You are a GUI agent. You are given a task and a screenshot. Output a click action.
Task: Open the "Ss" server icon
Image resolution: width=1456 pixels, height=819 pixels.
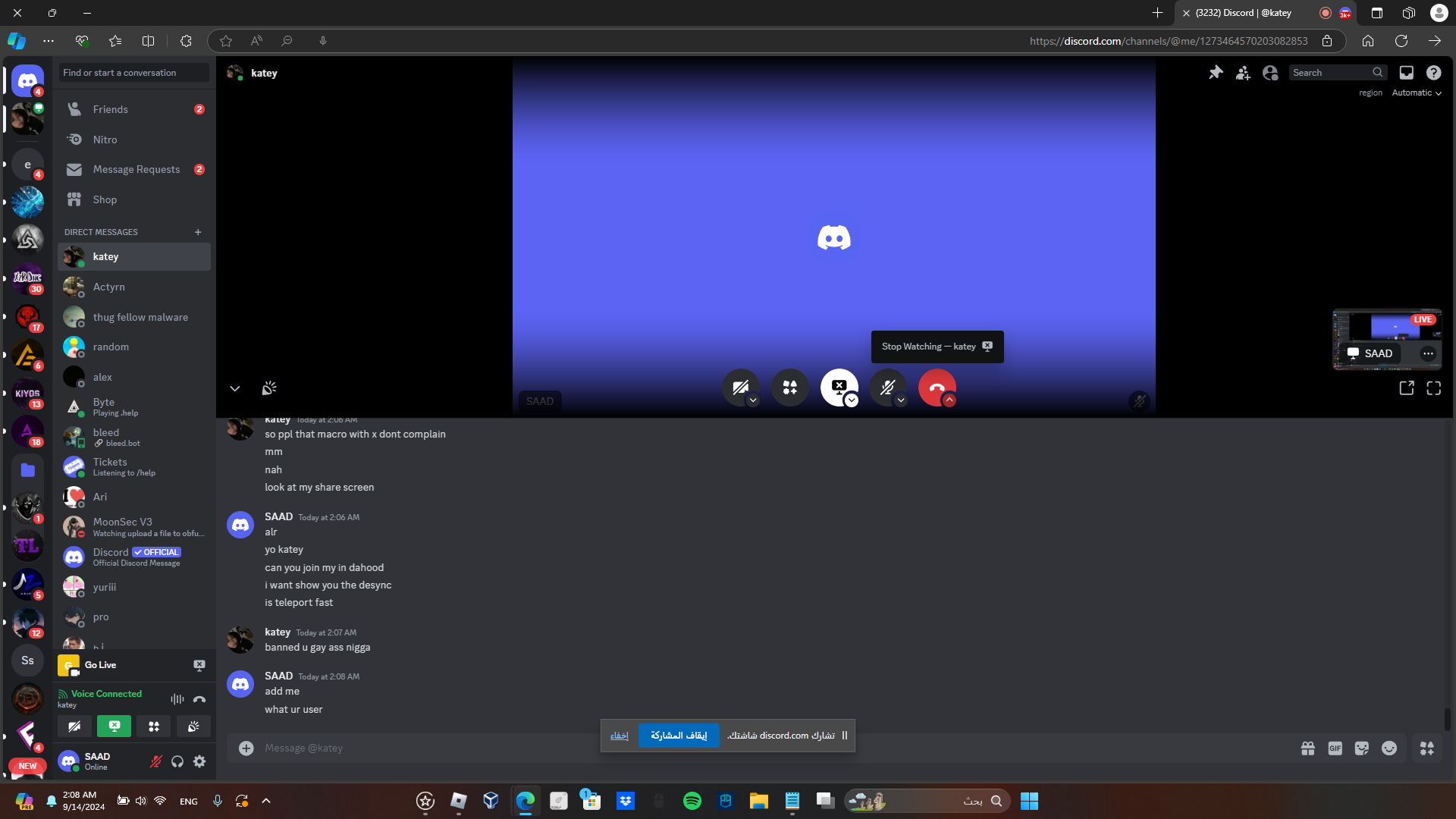tap(28, 661)
